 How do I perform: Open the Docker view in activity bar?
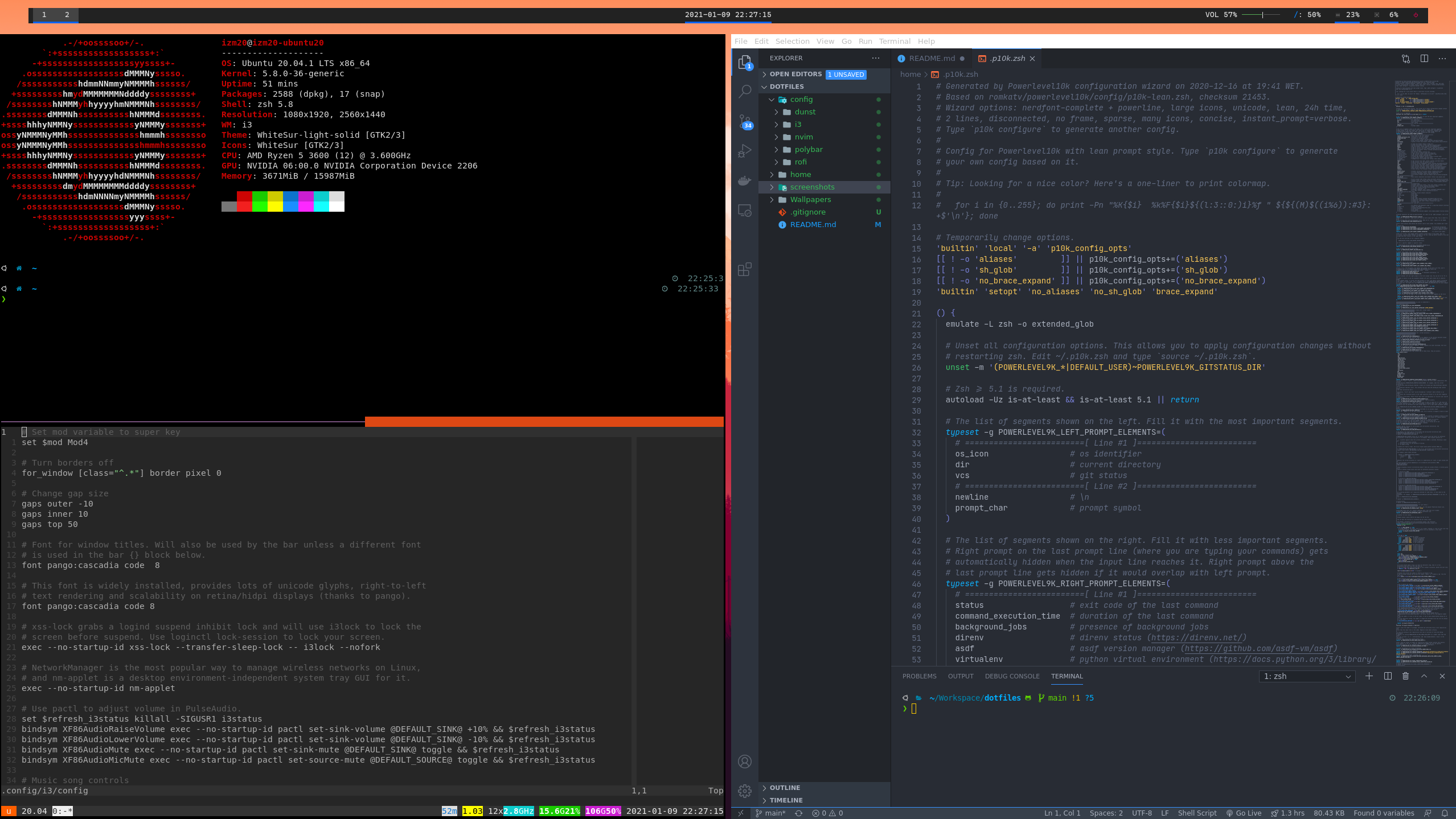[x=745, y=181]
